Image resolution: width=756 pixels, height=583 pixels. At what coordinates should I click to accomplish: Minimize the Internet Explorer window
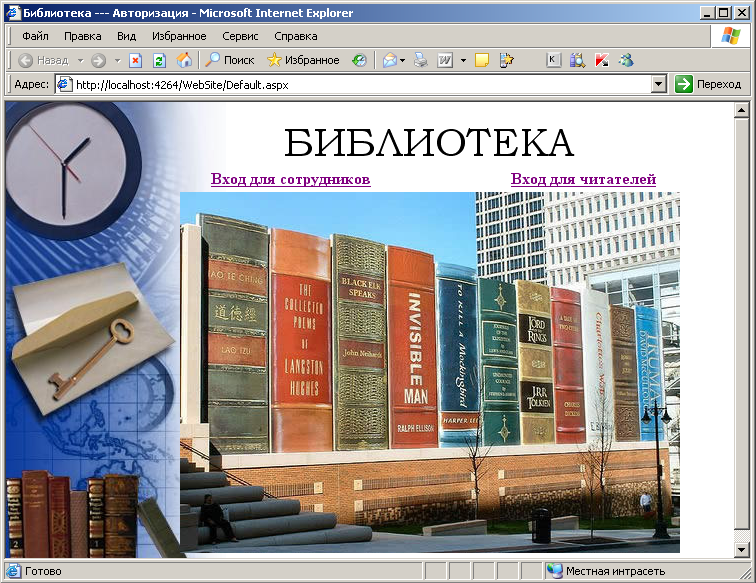(707, 13)
